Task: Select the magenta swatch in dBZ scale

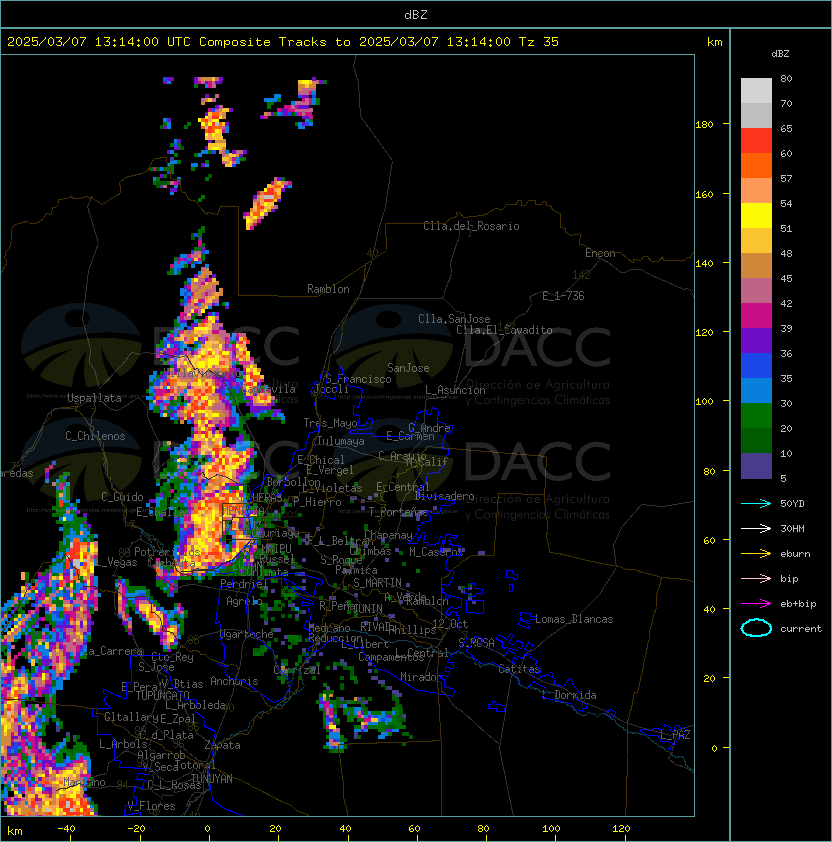Action: point(756,316)
